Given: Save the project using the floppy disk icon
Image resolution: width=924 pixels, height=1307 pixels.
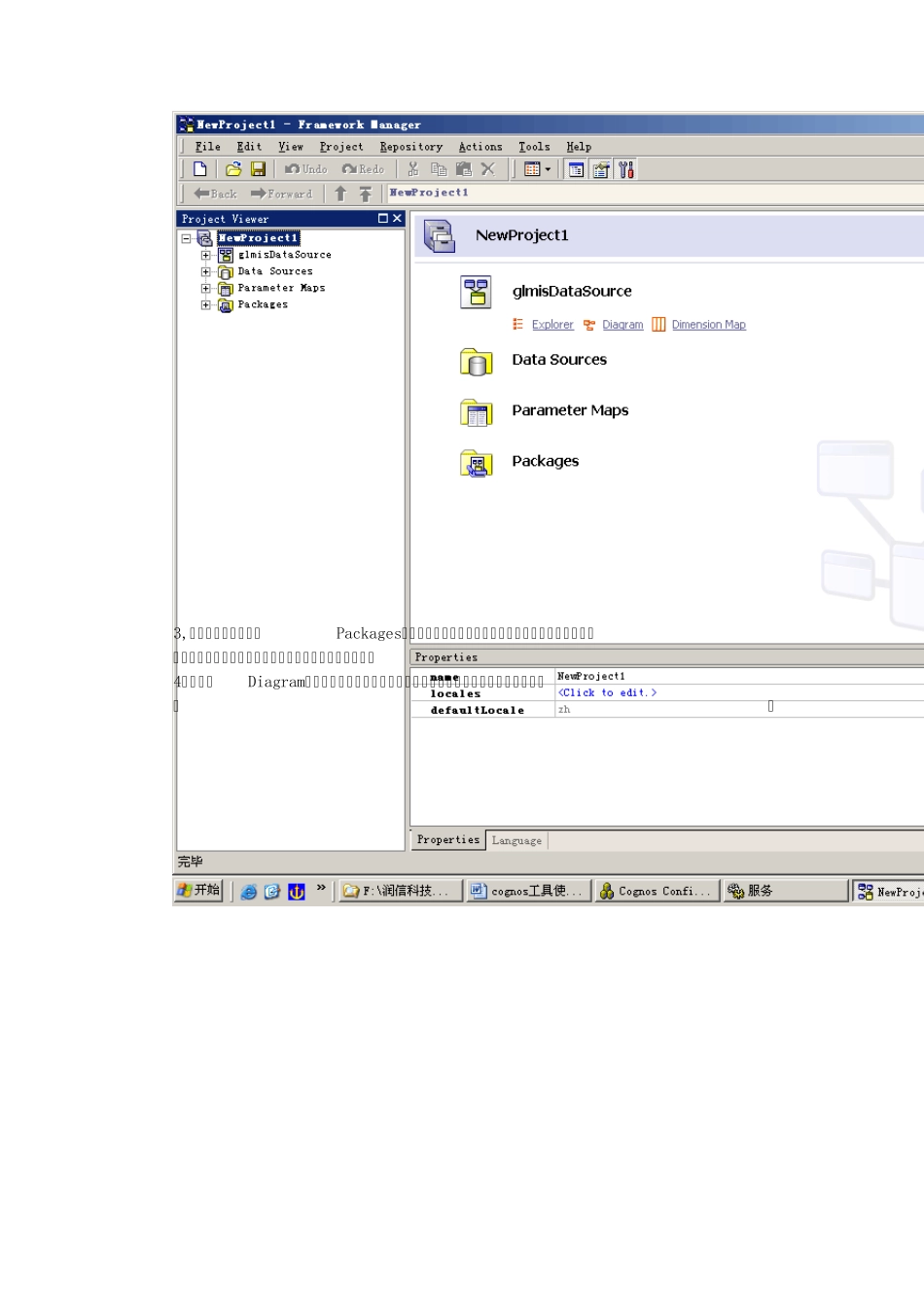Looking at the screenshot, I should coord(258,169).
